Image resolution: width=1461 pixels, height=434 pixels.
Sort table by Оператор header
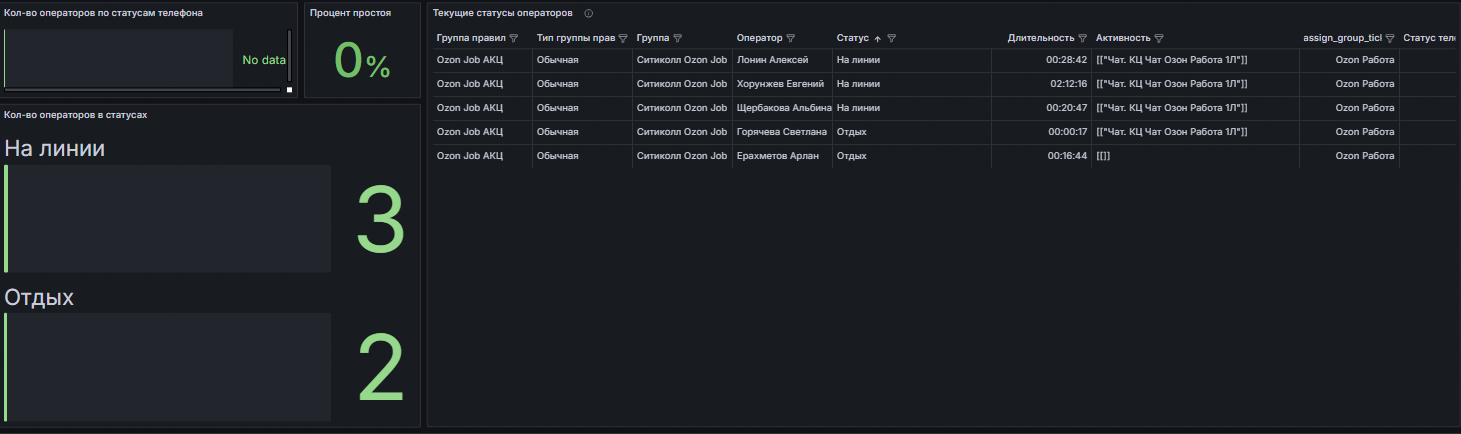(x=760, y=38)
